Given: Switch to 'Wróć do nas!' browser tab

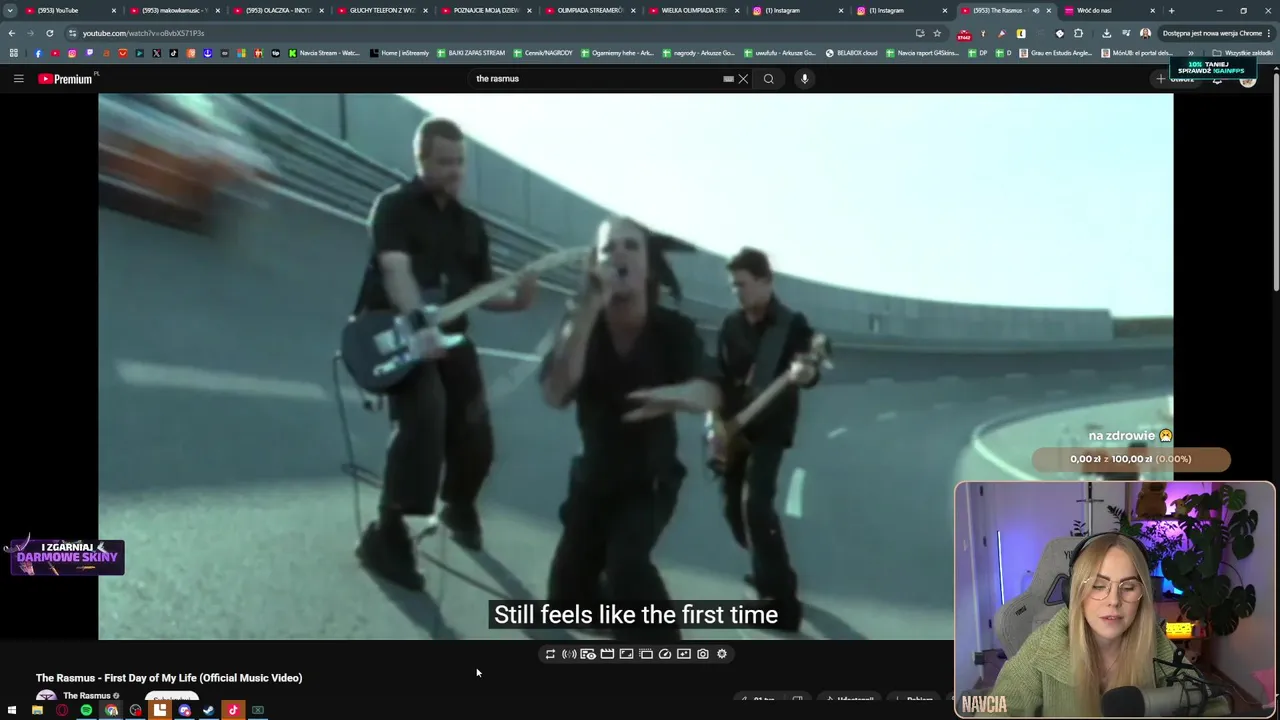Looking at the screenshot, I should click(1108, 11).
